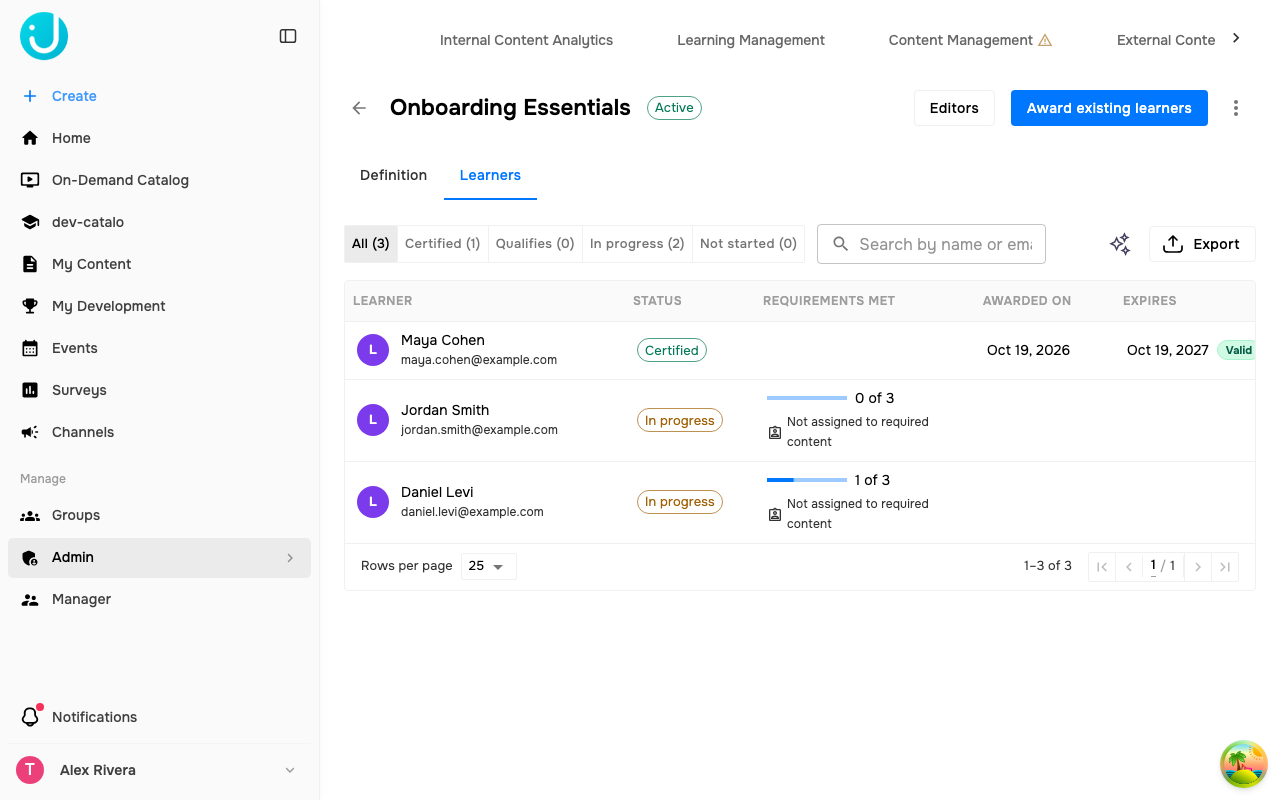Go back with the left arrow
Image resolution: width=1280 pixels, height=800 pixels.
[x=359, y=108]
